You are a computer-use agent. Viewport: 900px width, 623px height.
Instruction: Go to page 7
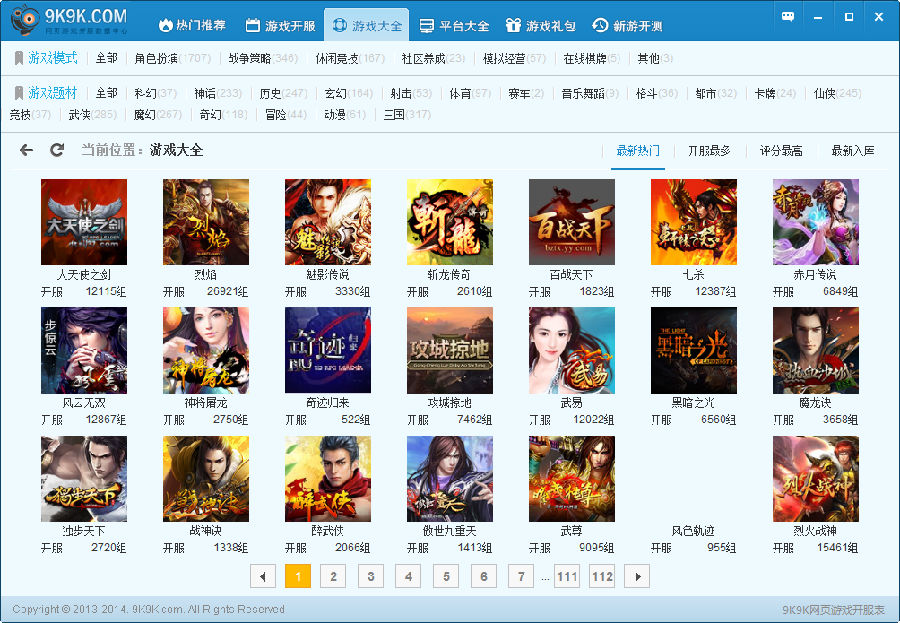tap(521, 576)
